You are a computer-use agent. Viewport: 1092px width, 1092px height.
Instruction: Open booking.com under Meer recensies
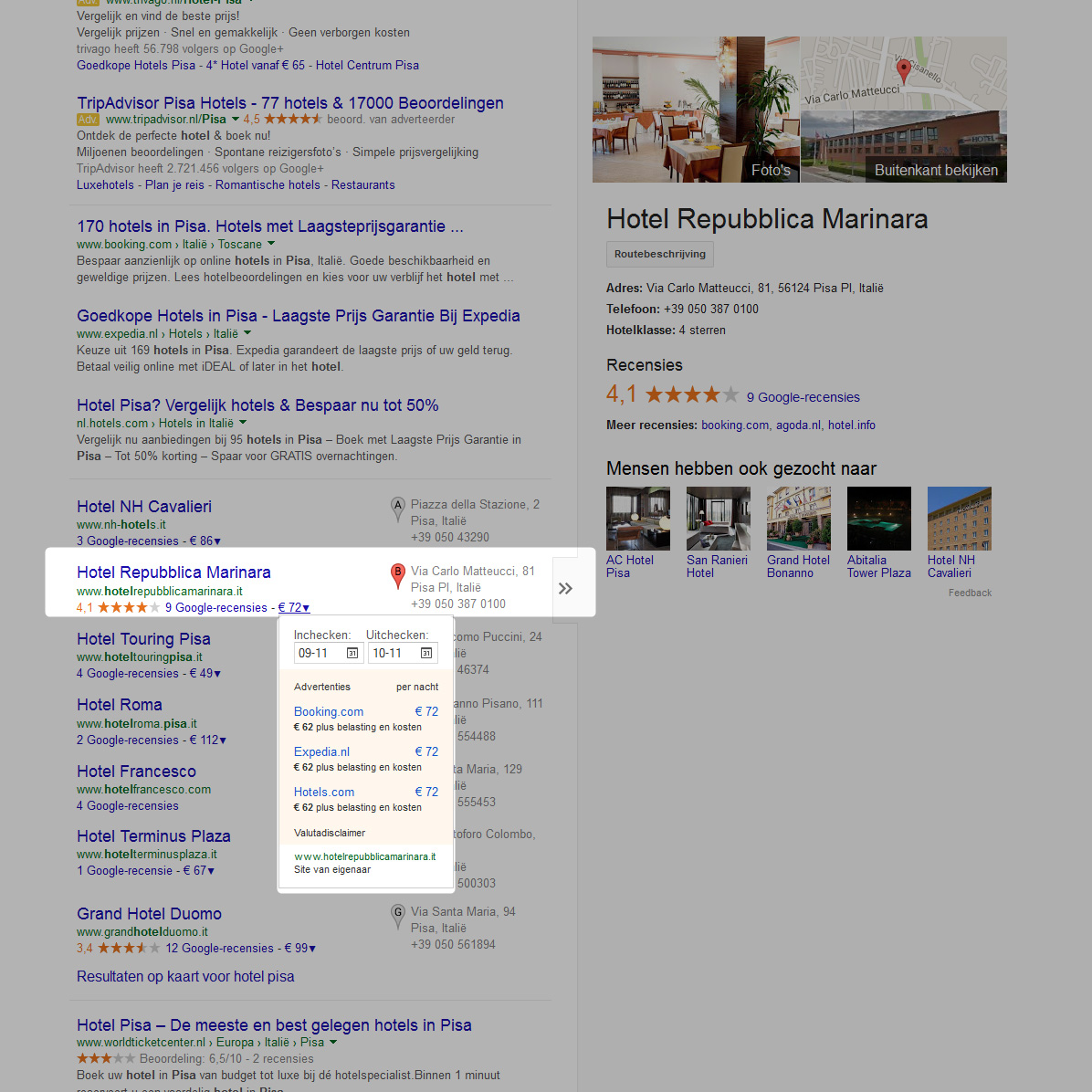point(735,425)
